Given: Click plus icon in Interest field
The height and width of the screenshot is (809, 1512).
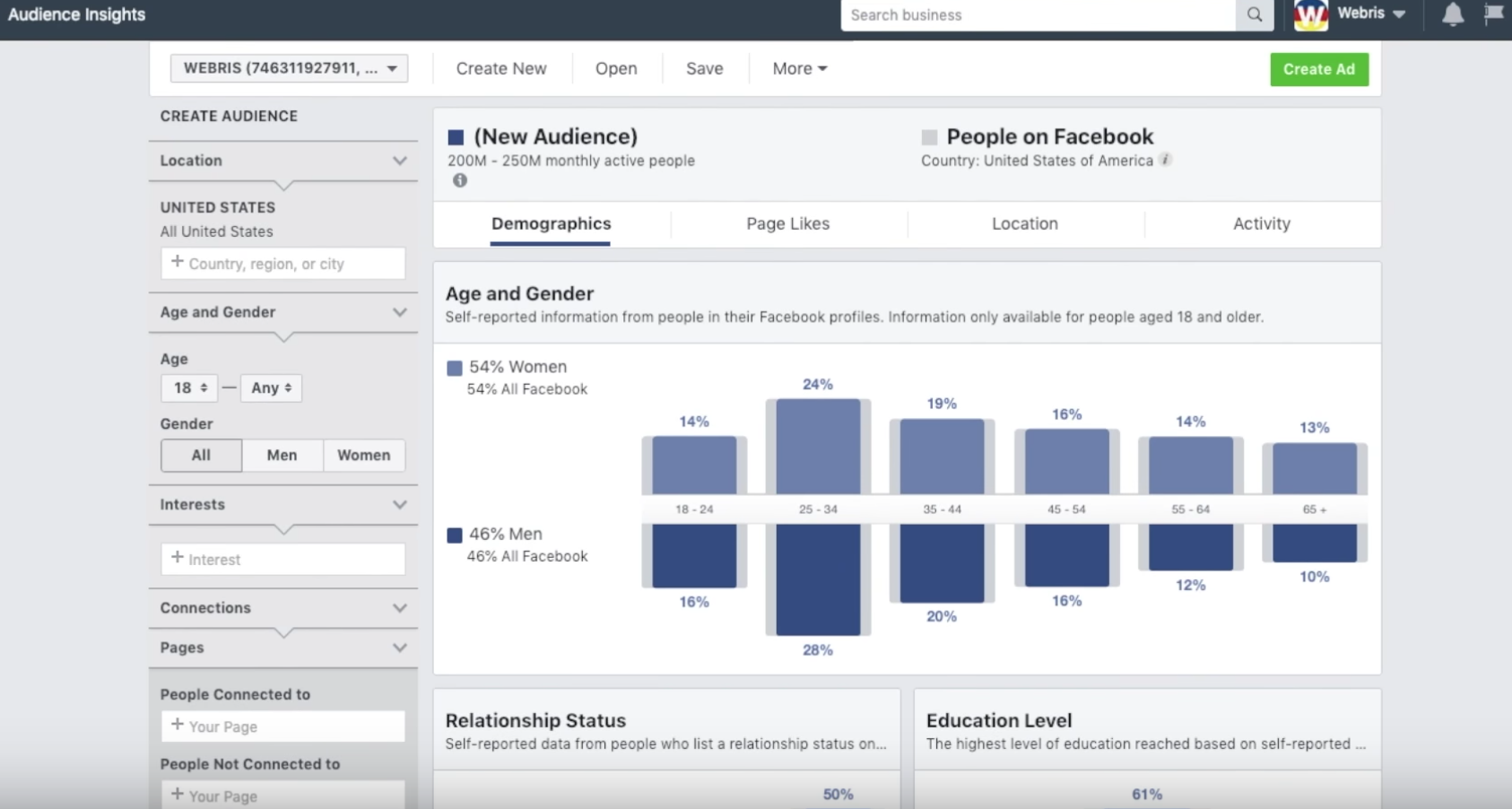Looking at the screenshot, I should [x=178, y=558].
